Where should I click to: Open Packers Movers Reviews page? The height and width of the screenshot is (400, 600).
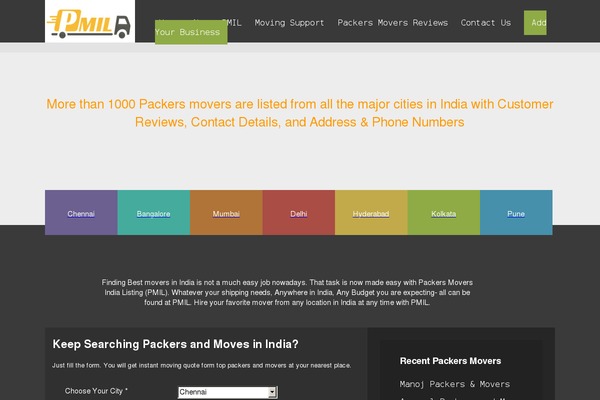[393, 23]
